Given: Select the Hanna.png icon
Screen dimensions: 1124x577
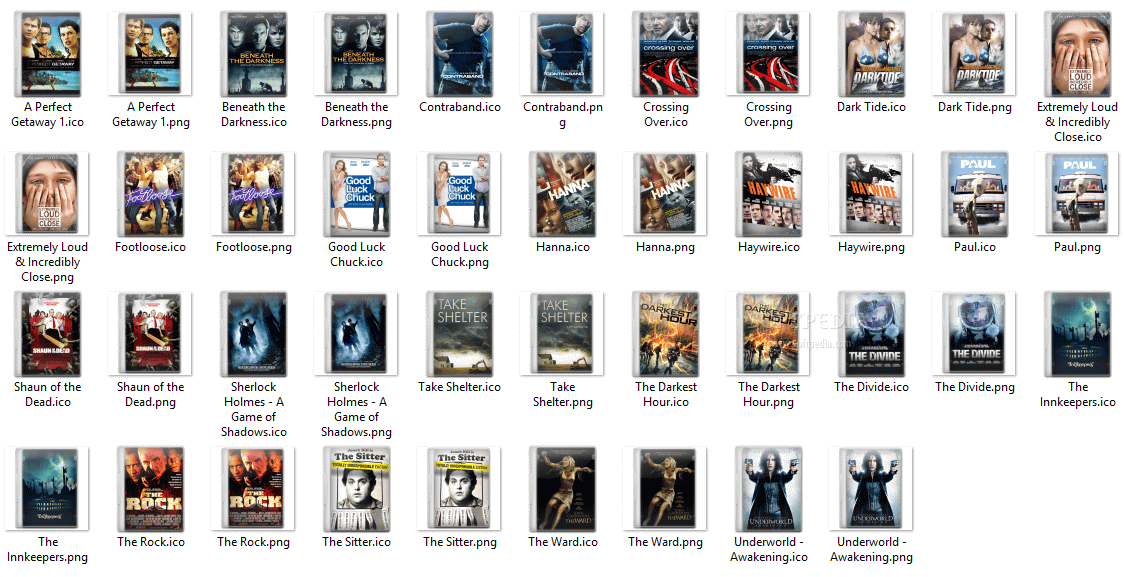Looking at the screenshot, I should click(666, 194).
